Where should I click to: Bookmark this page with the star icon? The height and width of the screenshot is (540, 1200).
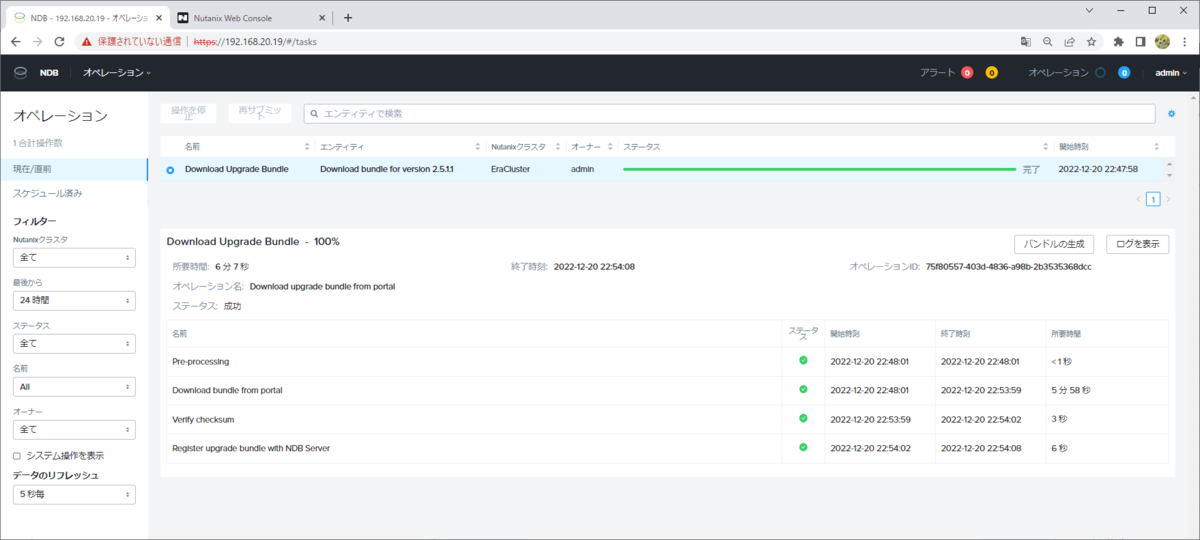pos(1091,42)
